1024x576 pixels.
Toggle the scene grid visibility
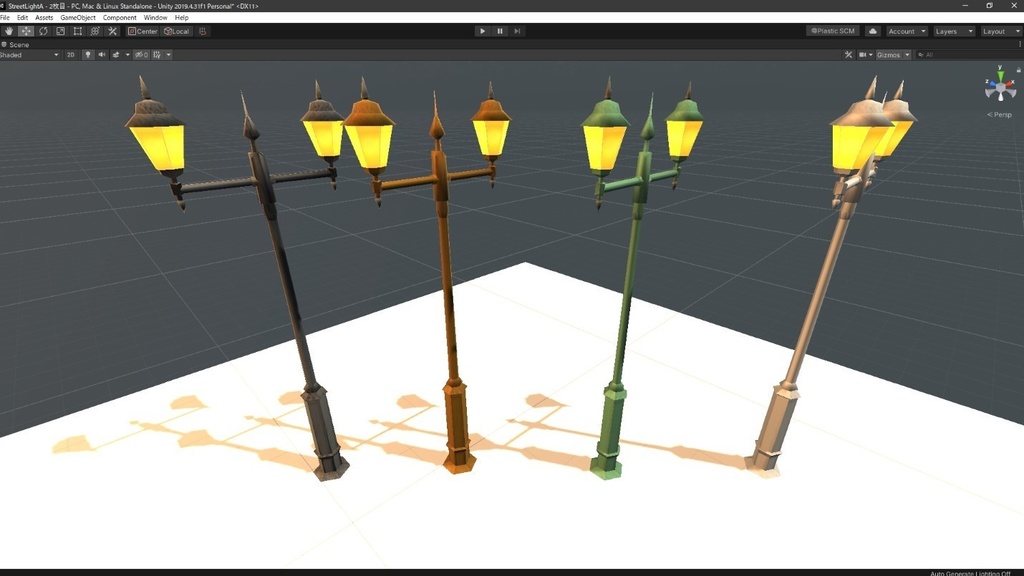157,55
